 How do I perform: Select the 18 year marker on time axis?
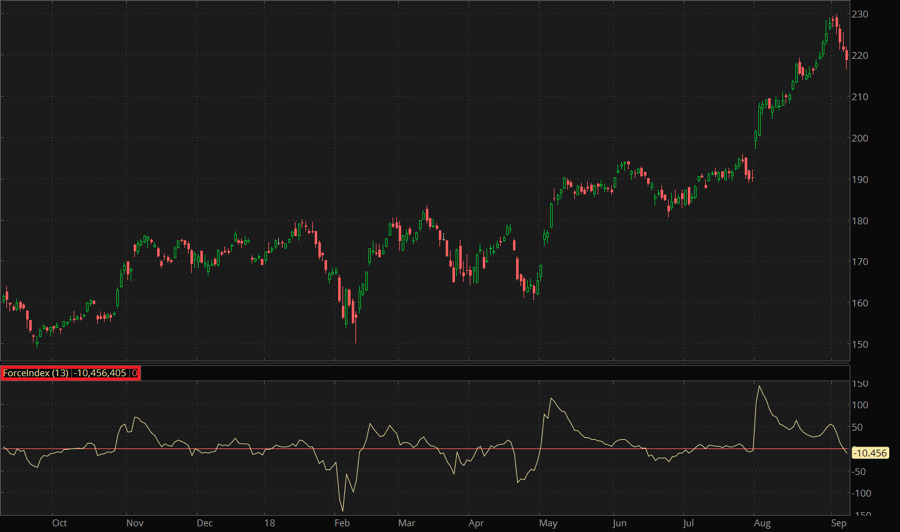(269, 522)
